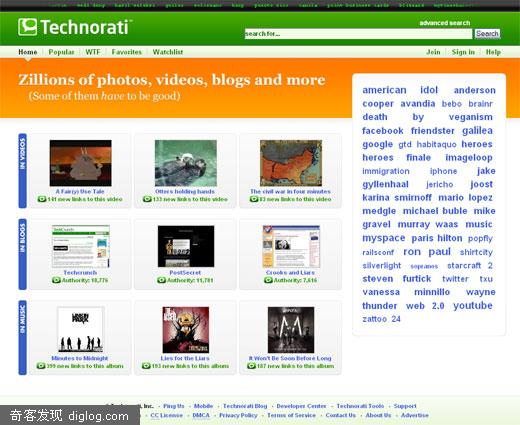This screenshot has width=520, height=425.
Task: Click the 'Otters holding hands' title link
Action: 185,191
